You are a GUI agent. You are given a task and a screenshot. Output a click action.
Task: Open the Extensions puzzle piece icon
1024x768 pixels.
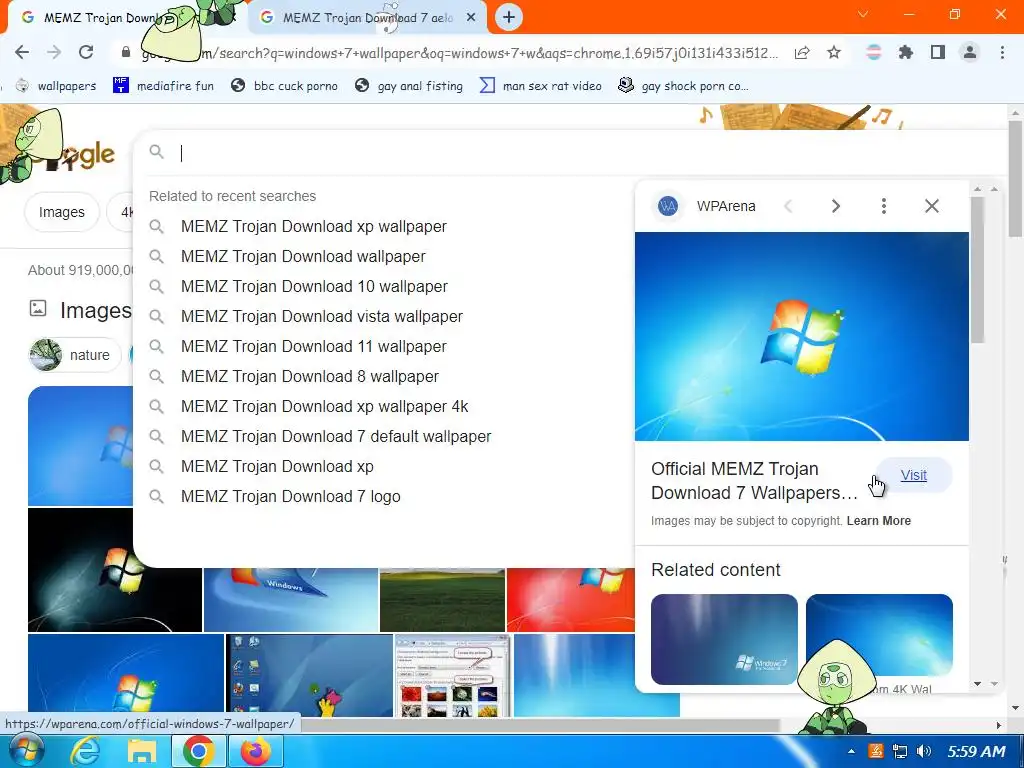(x=906, y=52)
